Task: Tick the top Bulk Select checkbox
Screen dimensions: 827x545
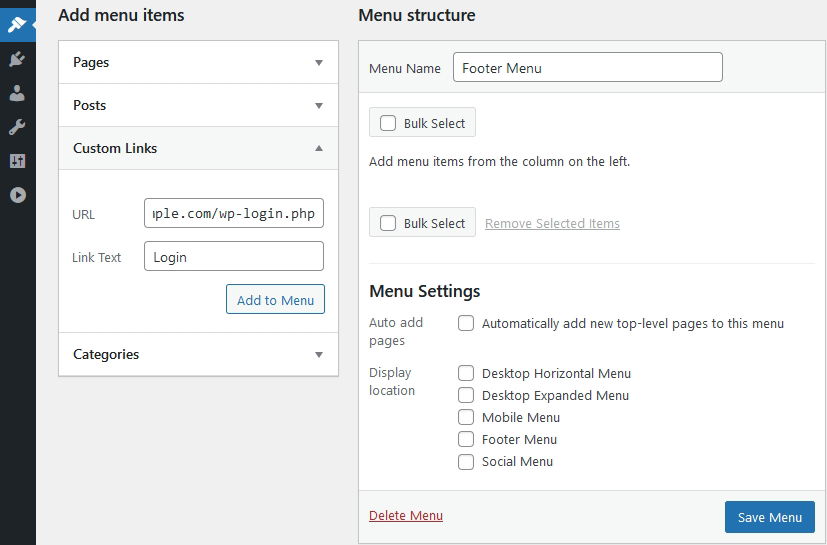Action: pyautogui.click(x=388, y=123)
